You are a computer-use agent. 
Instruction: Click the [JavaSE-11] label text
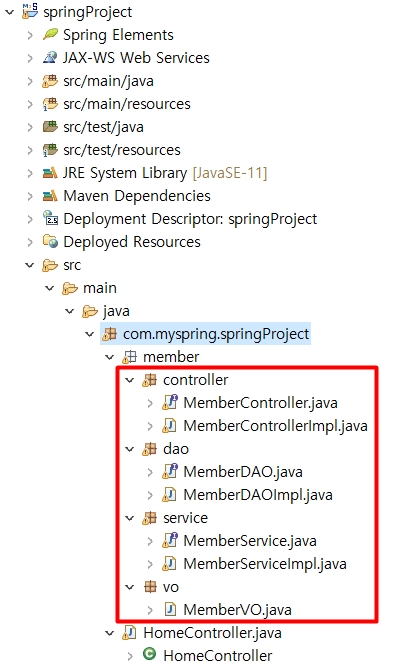click(230, 173)
